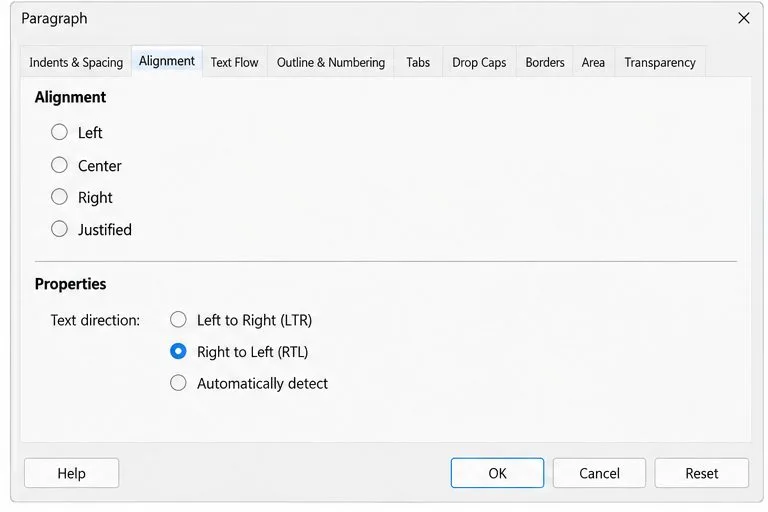Viewport: 768px width, 512px height.
Task: Click the bold 'Alignment' section heading
Action: [71, 97]
